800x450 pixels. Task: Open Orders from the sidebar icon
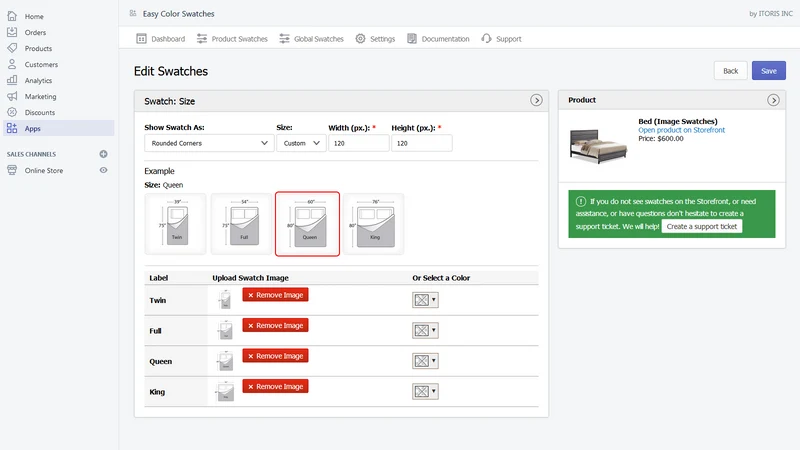pyautogui.click(x=12, y=32)
